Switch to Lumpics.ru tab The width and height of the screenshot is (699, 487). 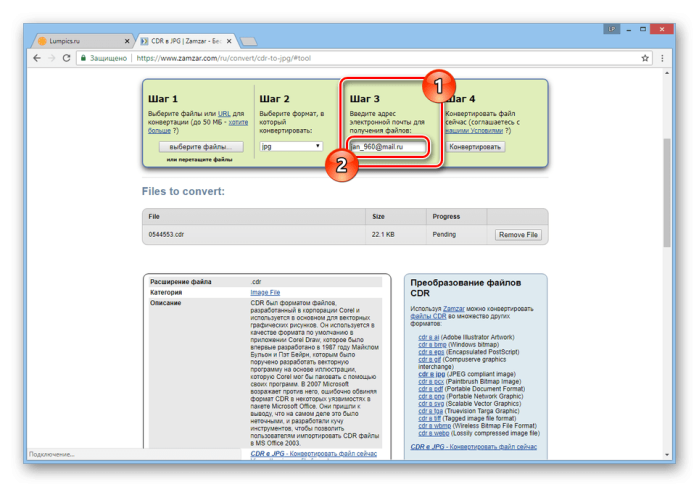coord(82,41)
